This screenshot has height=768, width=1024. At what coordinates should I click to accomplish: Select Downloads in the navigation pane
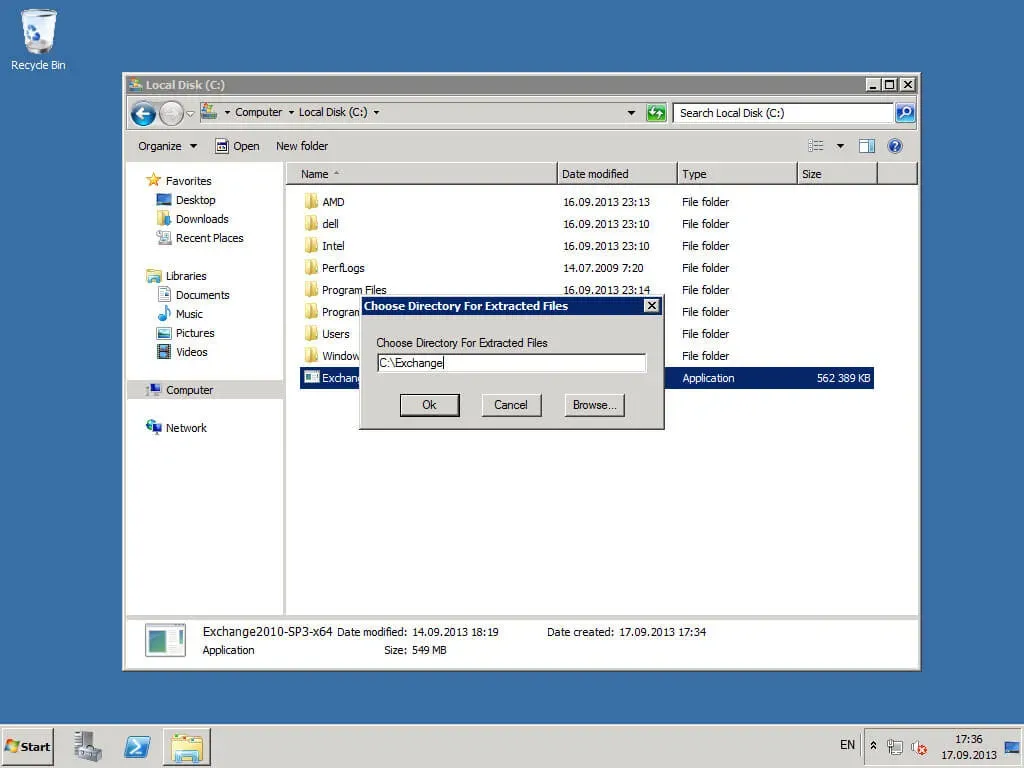(202, 219)
